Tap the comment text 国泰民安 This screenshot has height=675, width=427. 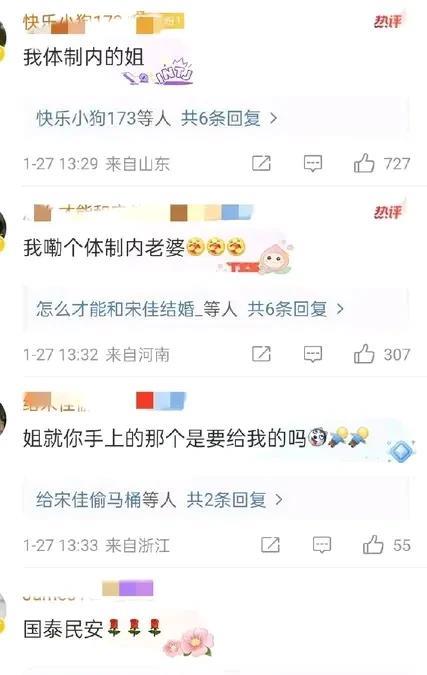coord(63,629)
